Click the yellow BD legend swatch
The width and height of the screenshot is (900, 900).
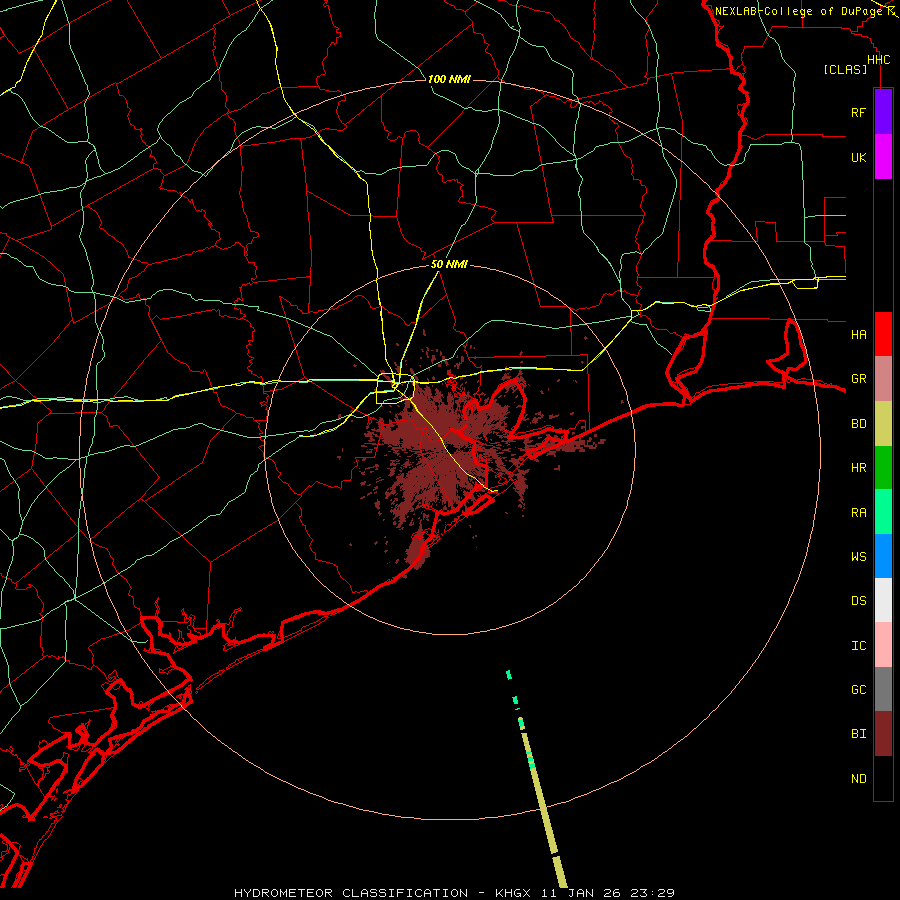883,424
